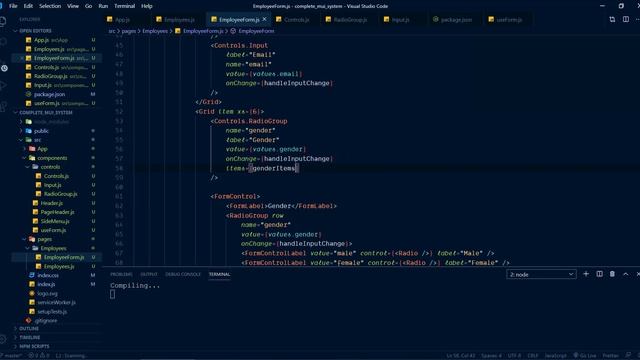Click UTF-8 encoding in status bar
640x360 pixels.
coord(514,356)
